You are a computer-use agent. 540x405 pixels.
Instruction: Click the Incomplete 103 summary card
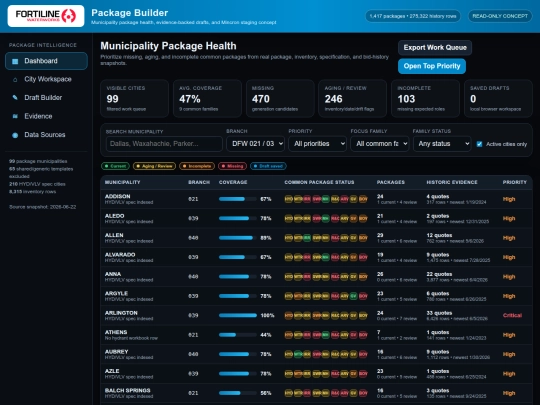425,98
